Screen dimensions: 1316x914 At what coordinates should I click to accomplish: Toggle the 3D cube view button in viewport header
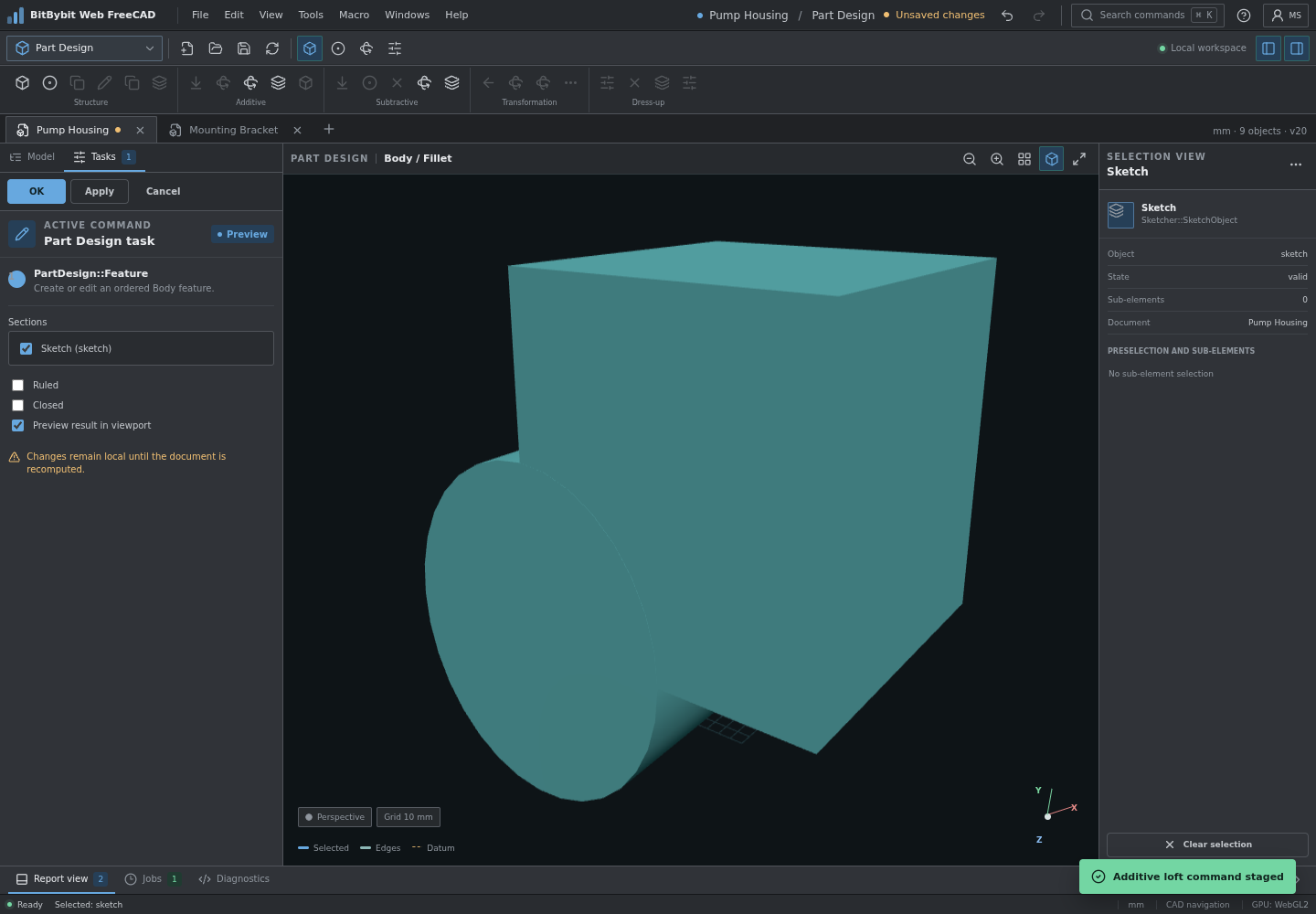[1052, 159]
